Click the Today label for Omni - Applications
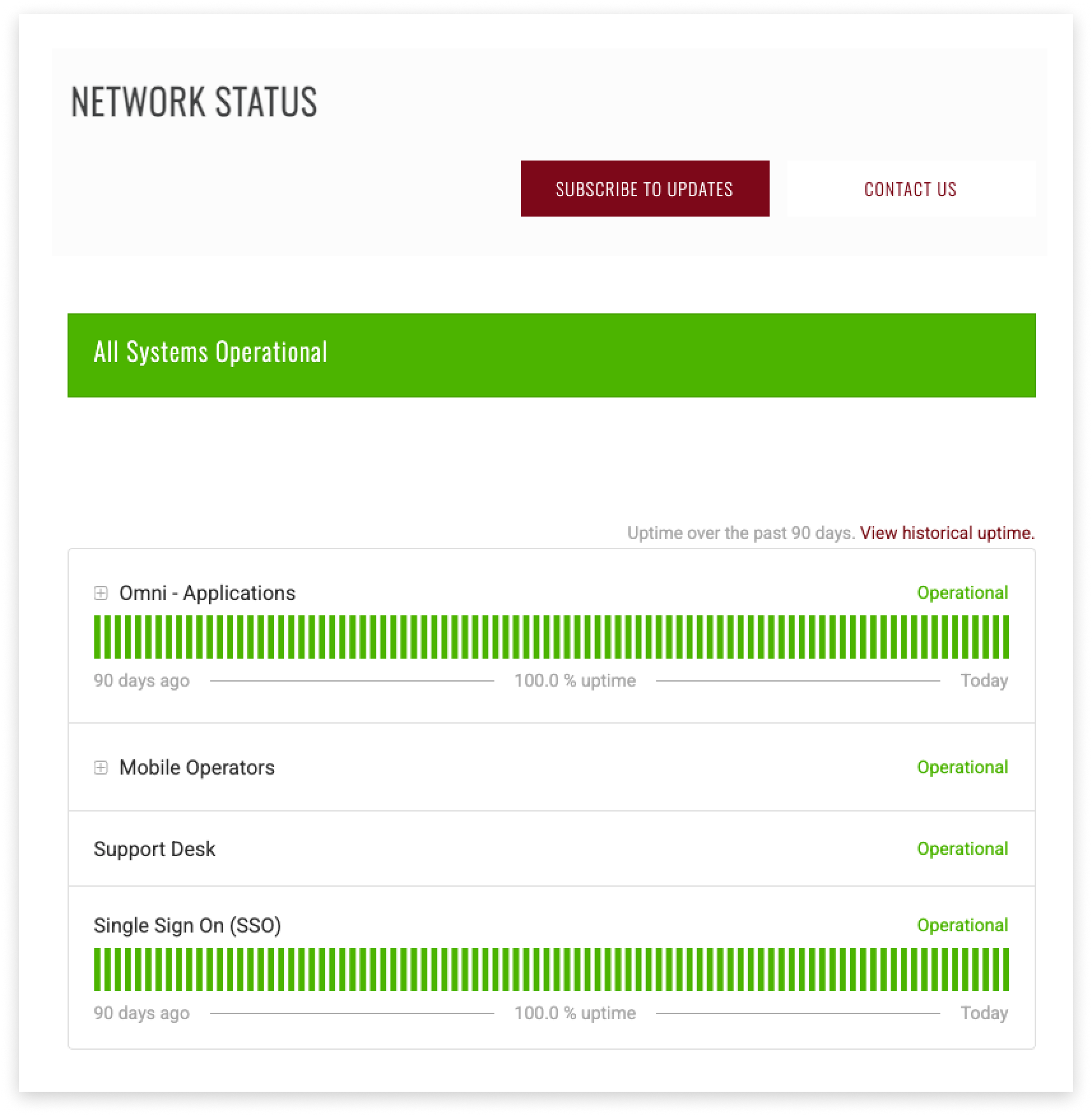This screenshot has width=1092, height=1116. pyautogui.click(x=984, y=680)
